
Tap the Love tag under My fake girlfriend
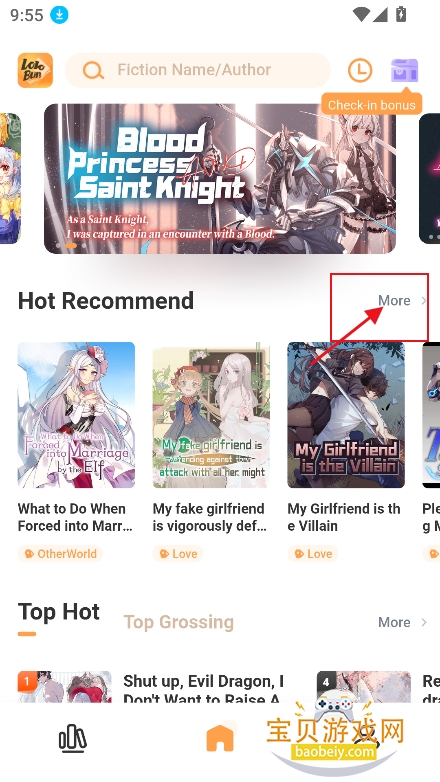click(178, 554)
